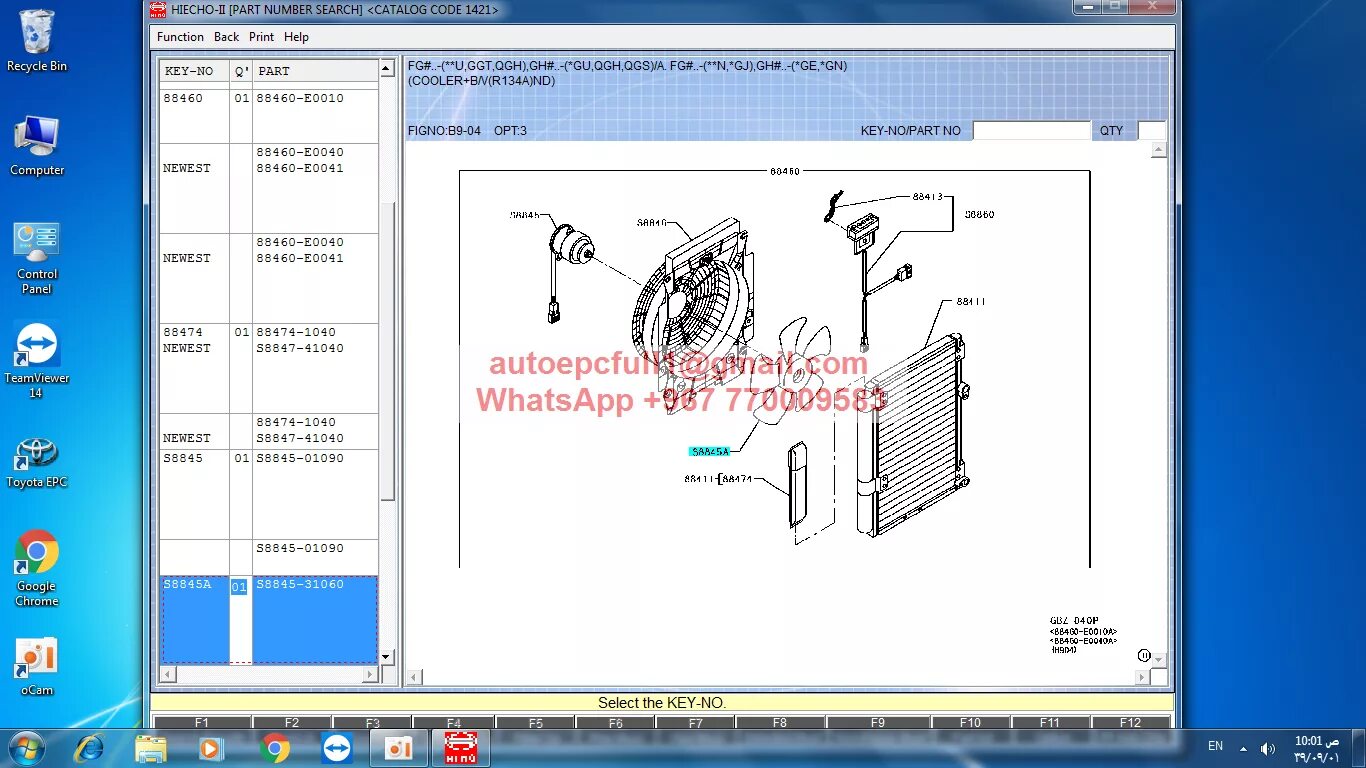Screen dimensions: 1366x768
Task: Click parts list horizontal scroll right arrow
Action: pyautogui.click(x=370, y=675)
